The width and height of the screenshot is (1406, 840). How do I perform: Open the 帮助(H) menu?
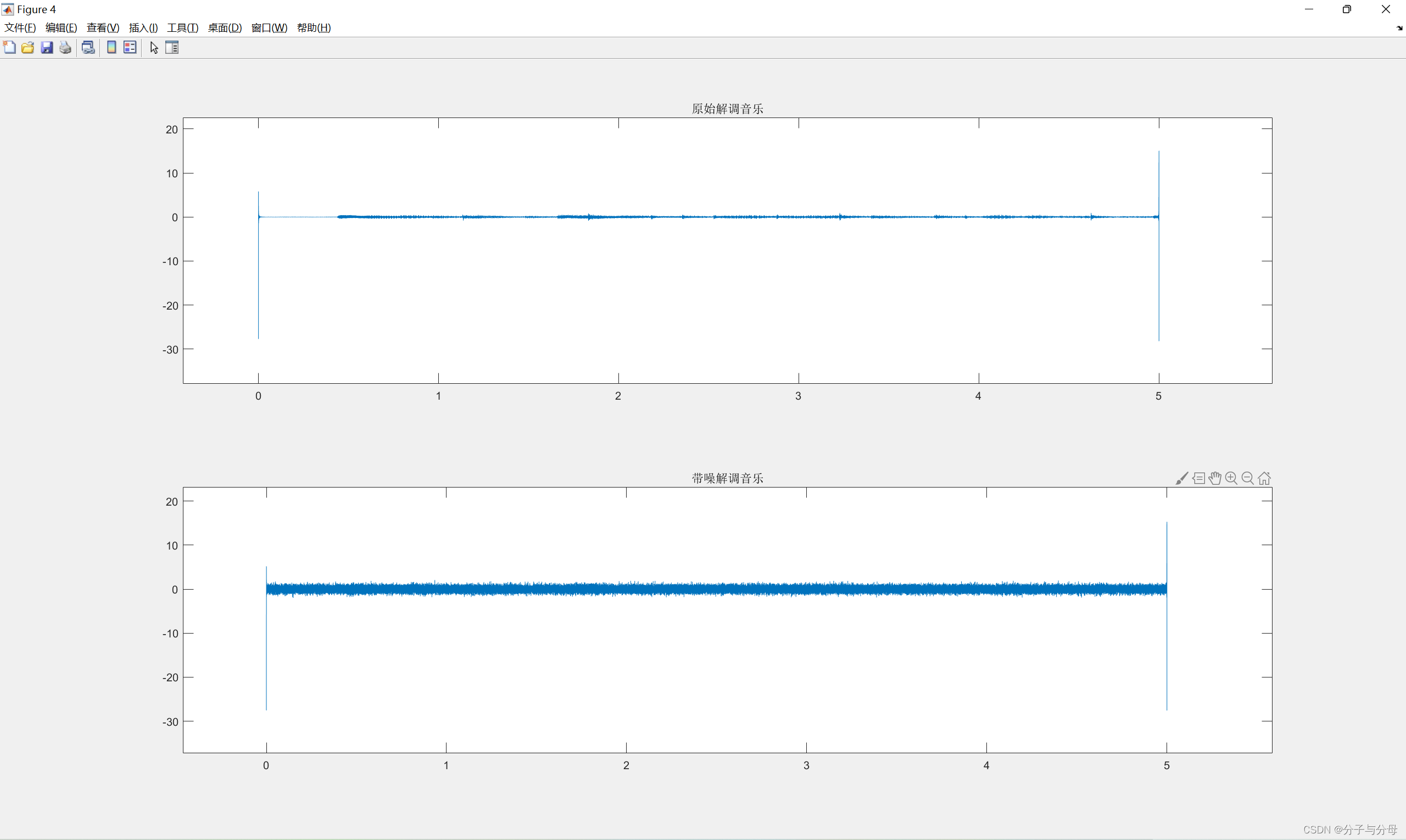click(x=314, y=28)
